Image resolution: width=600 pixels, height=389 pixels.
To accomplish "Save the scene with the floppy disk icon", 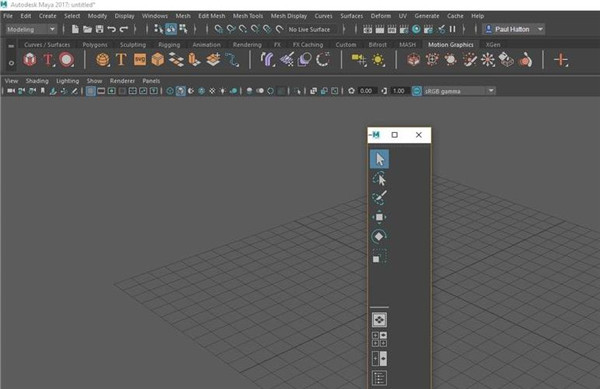I will 99,29.
